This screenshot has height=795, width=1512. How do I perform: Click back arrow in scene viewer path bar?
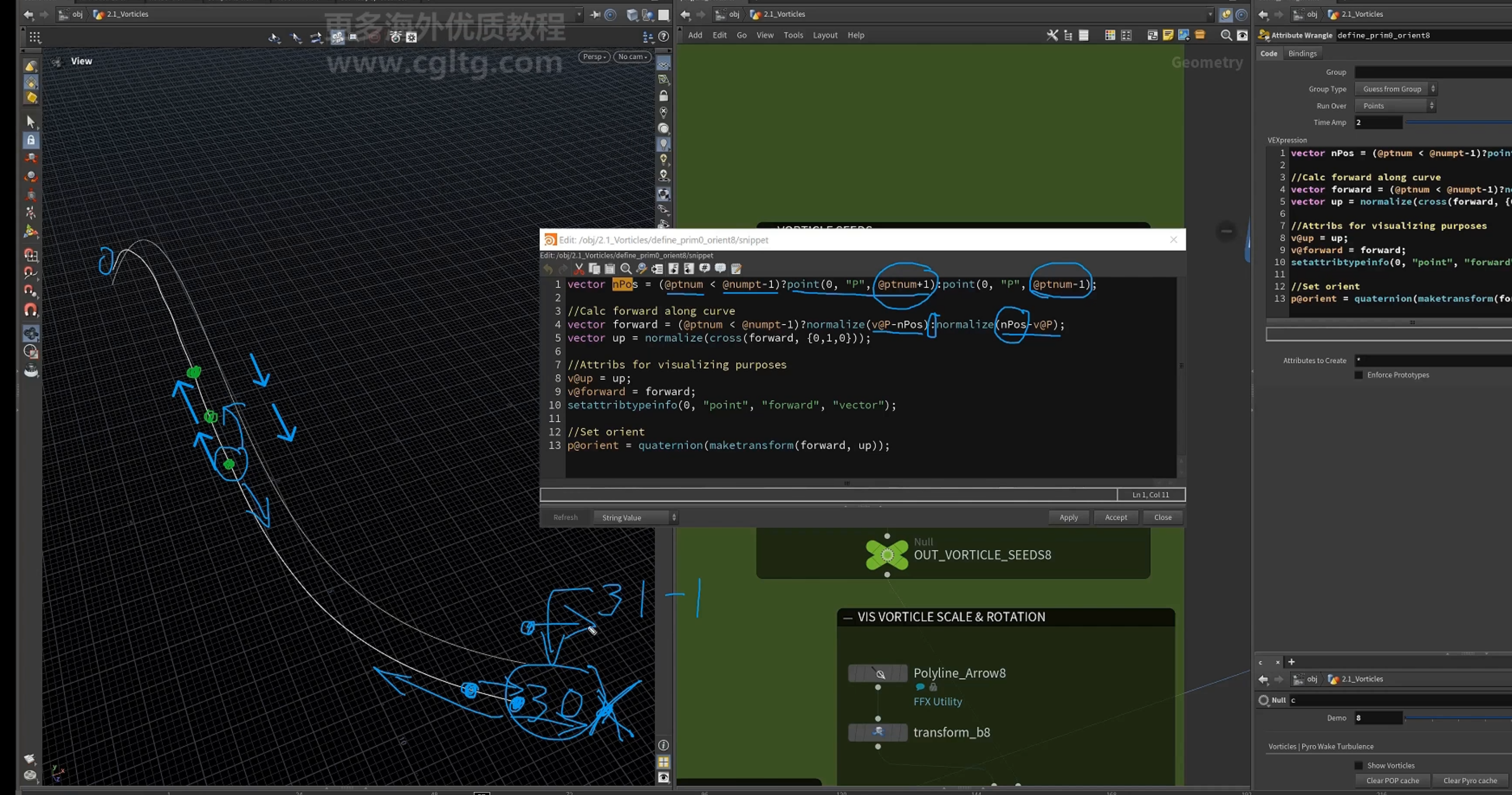[28, 14]
